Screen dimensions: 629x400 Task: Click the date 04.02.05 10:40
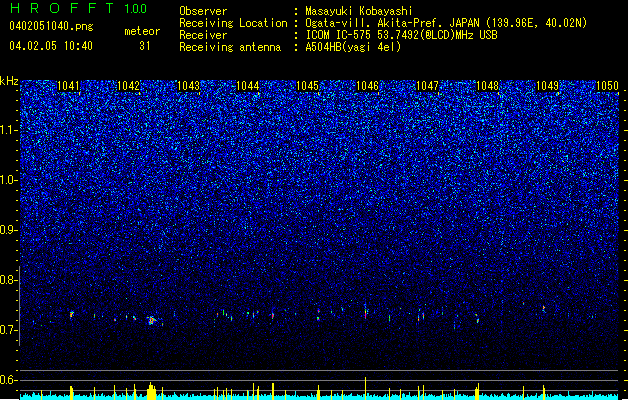click(x=51, y=46)
